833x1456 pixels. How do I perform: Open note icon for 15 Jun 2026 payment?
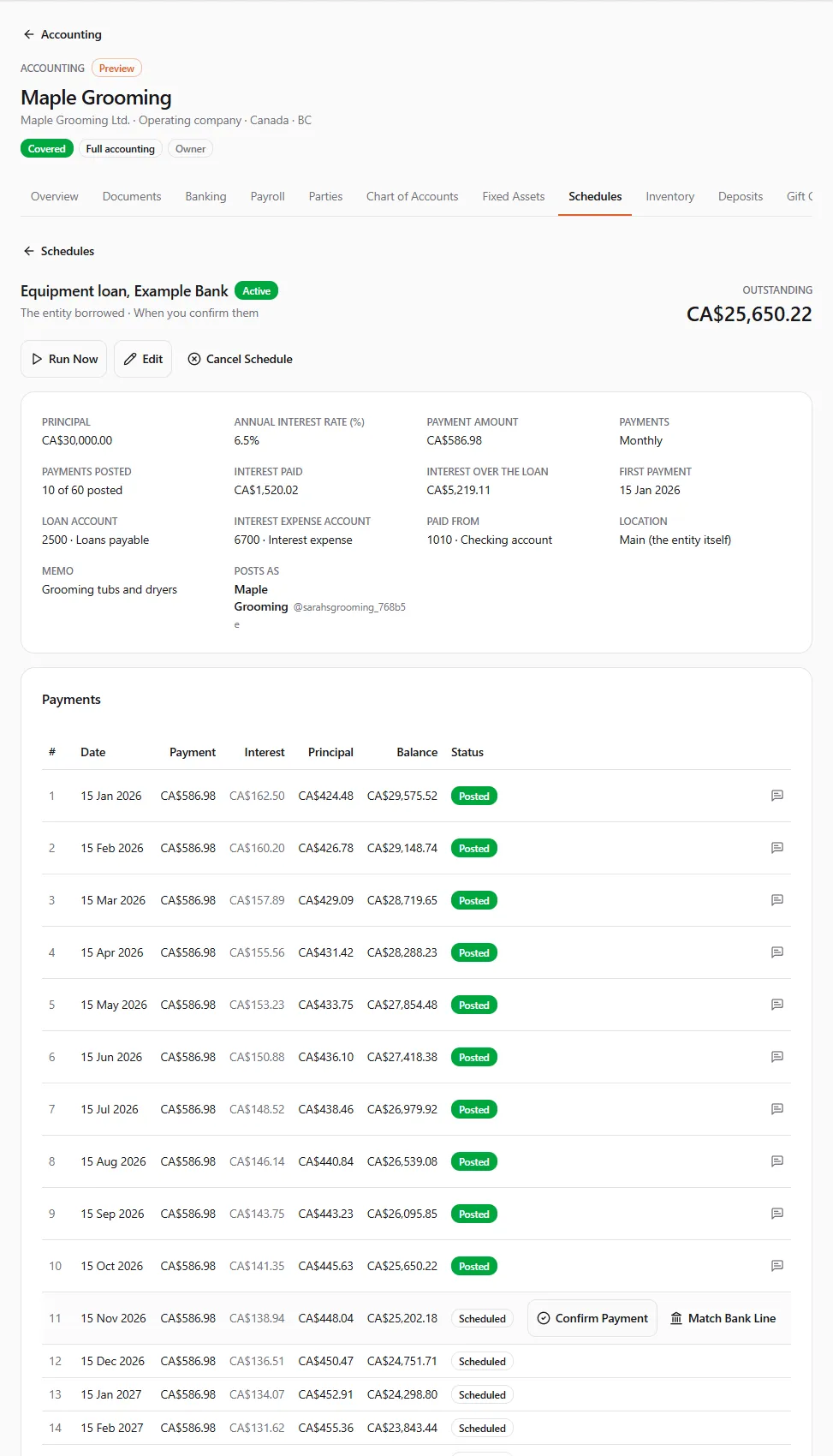(x=777, y=1057)
